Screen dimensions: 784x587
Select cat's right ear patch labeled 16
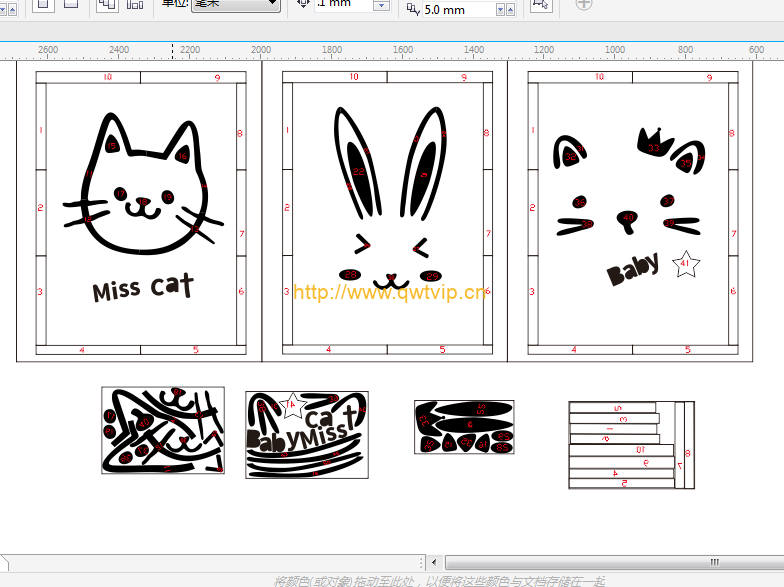pos(182,154)
